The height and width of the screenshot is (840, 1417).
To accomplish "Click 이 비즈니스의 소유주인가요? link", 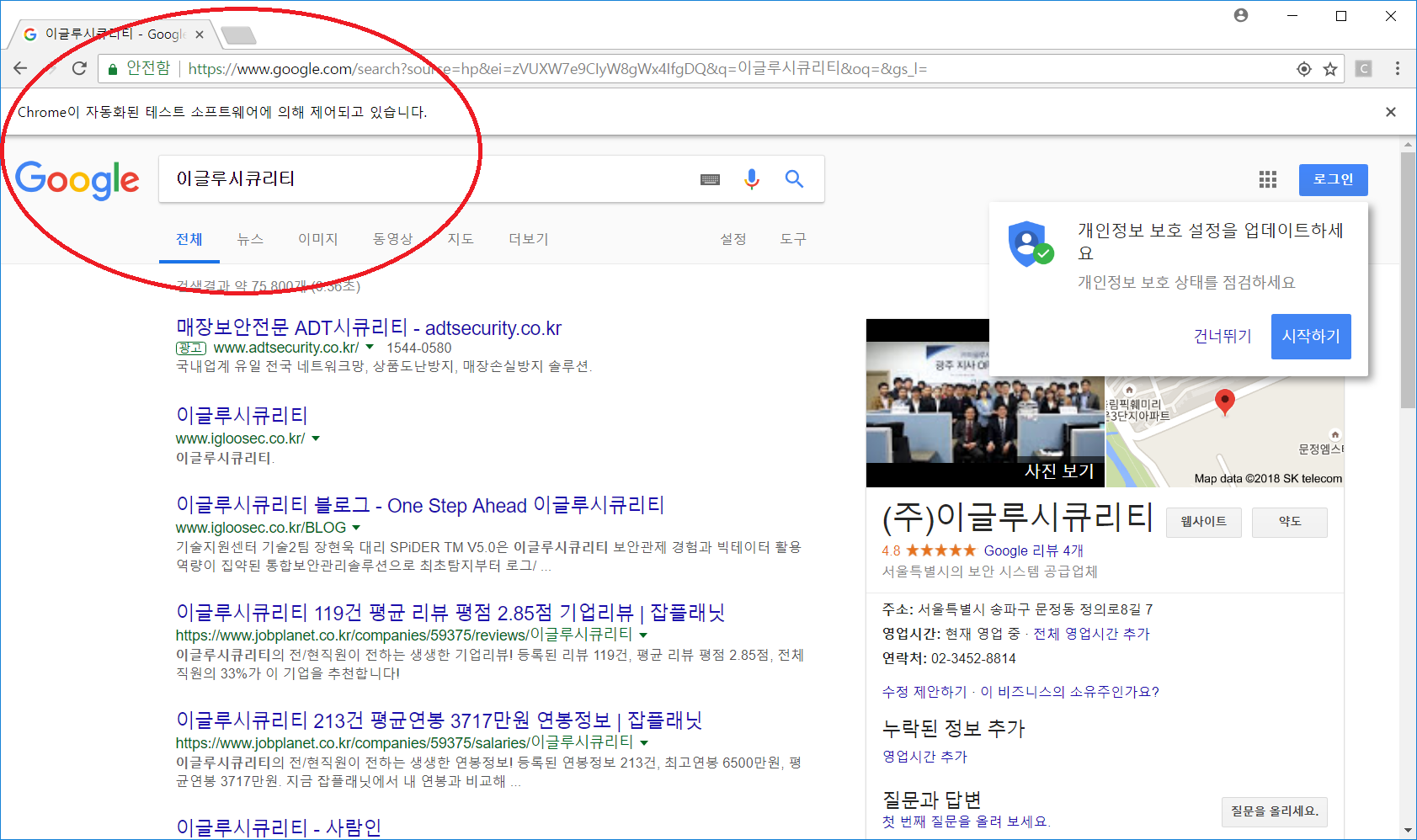I will pyautogui.click(x=1070, y=692).
